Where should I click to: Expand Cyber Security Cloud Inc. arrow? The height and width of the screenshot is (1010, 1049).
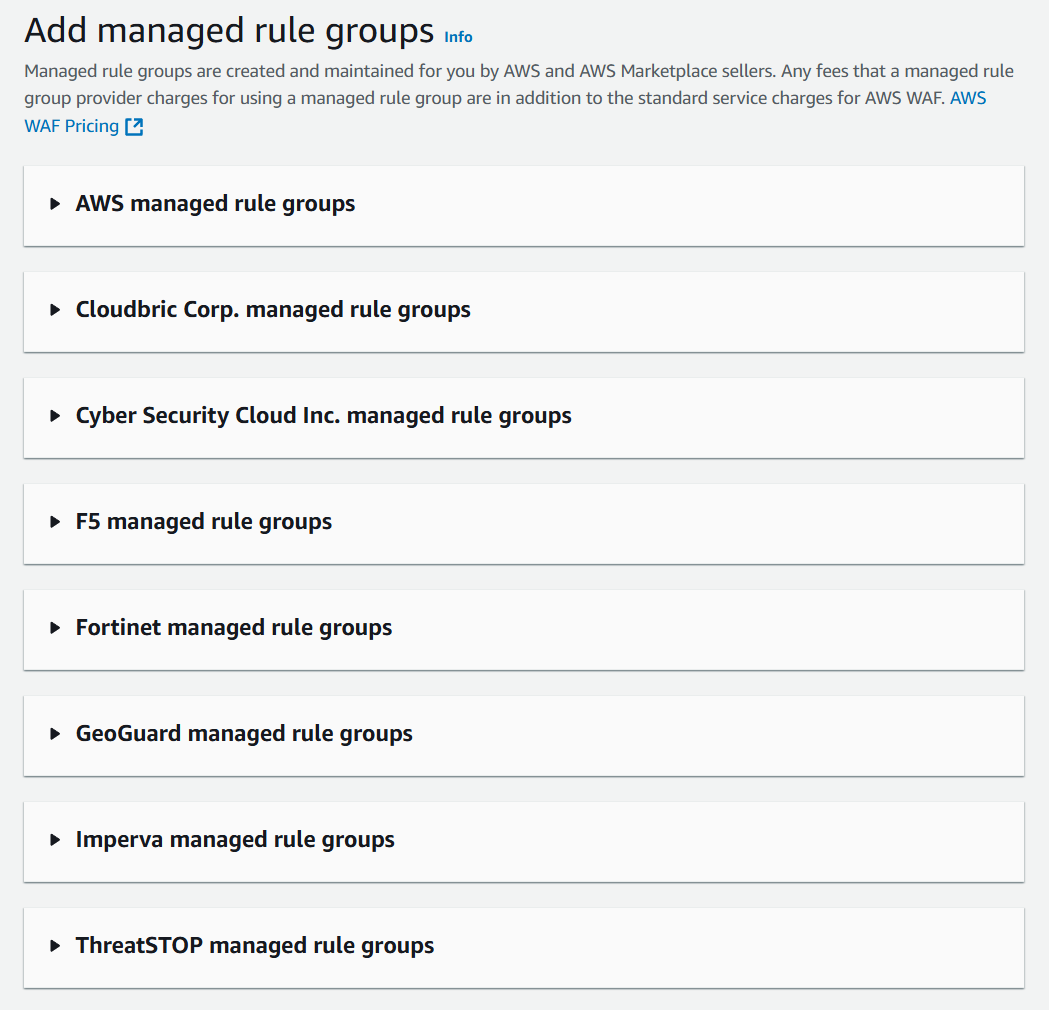click(x=55, y=416)
